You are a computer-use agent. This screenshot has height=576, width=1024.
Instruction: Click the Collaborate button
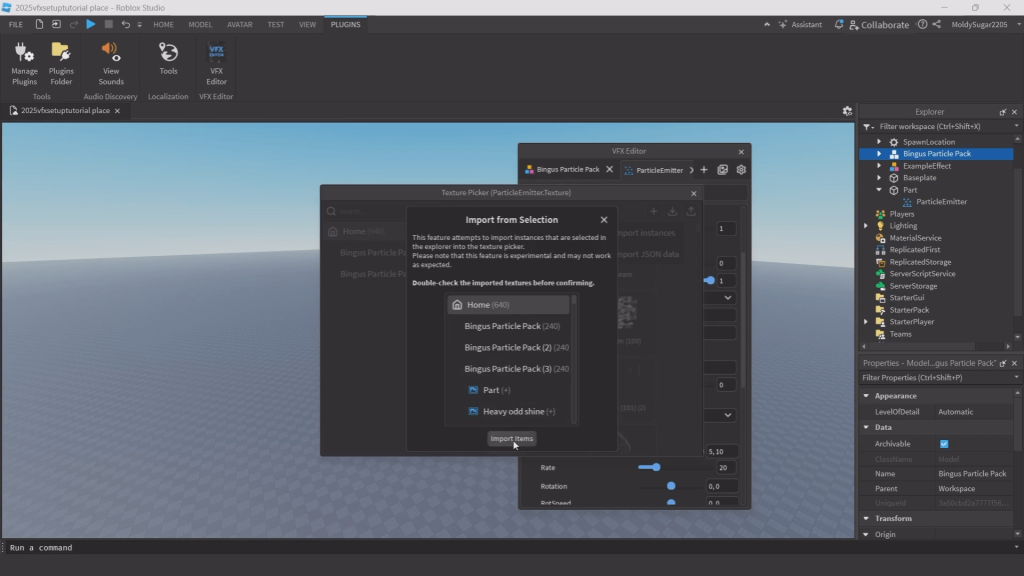(879, 24)
